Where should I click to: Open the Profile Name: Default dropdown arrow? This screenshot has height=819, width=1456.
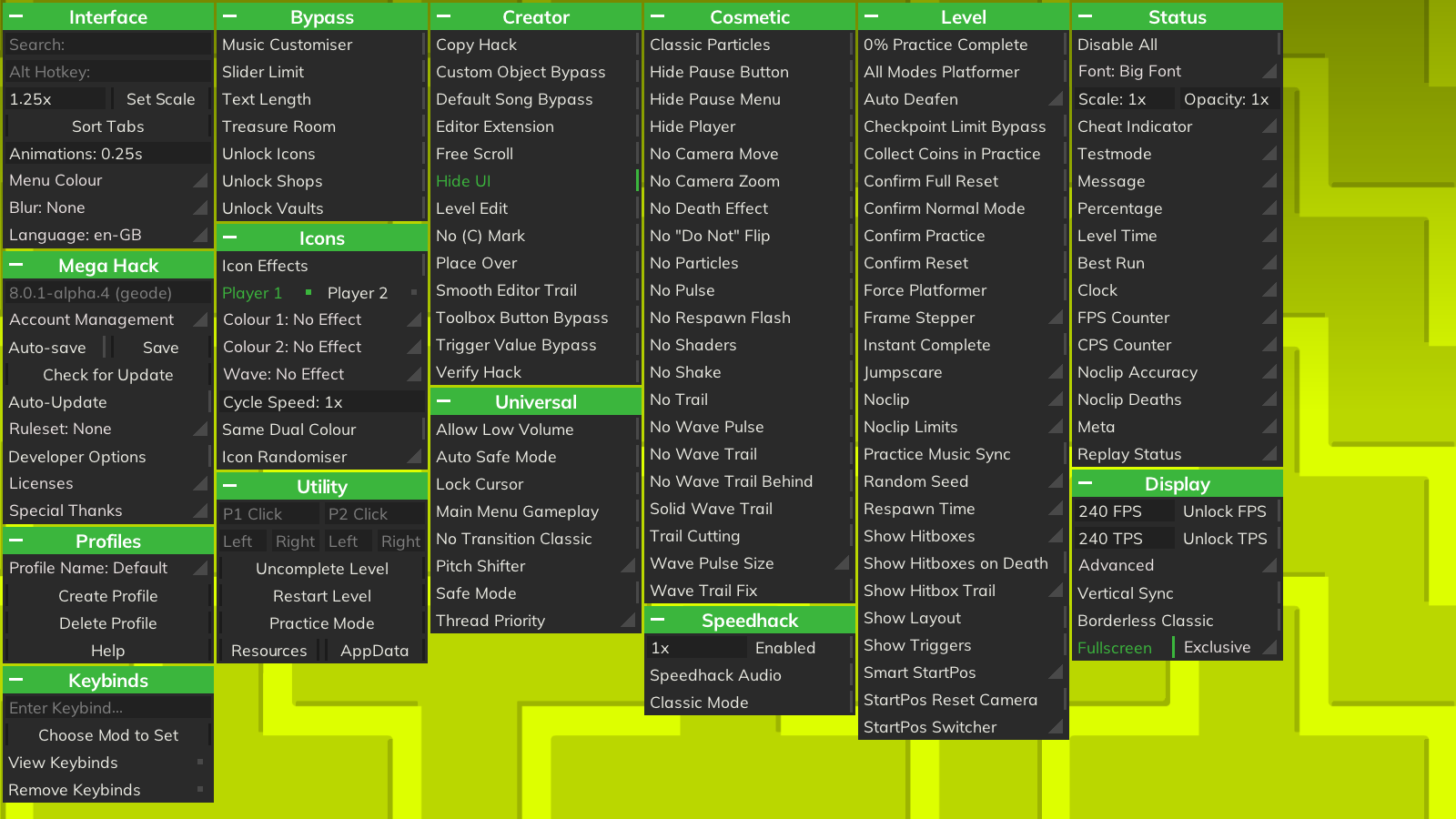(200, 568)
